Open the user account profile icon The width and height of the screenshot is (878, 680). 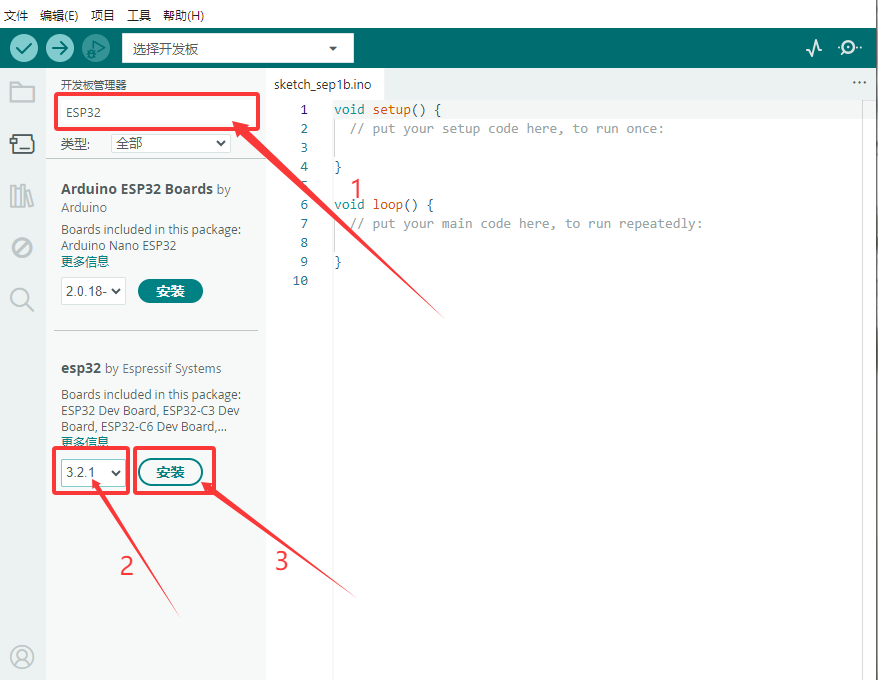(x=22, y=657)
